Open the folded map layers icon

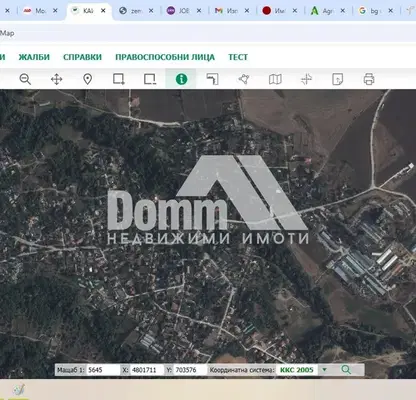click(275, 79)
